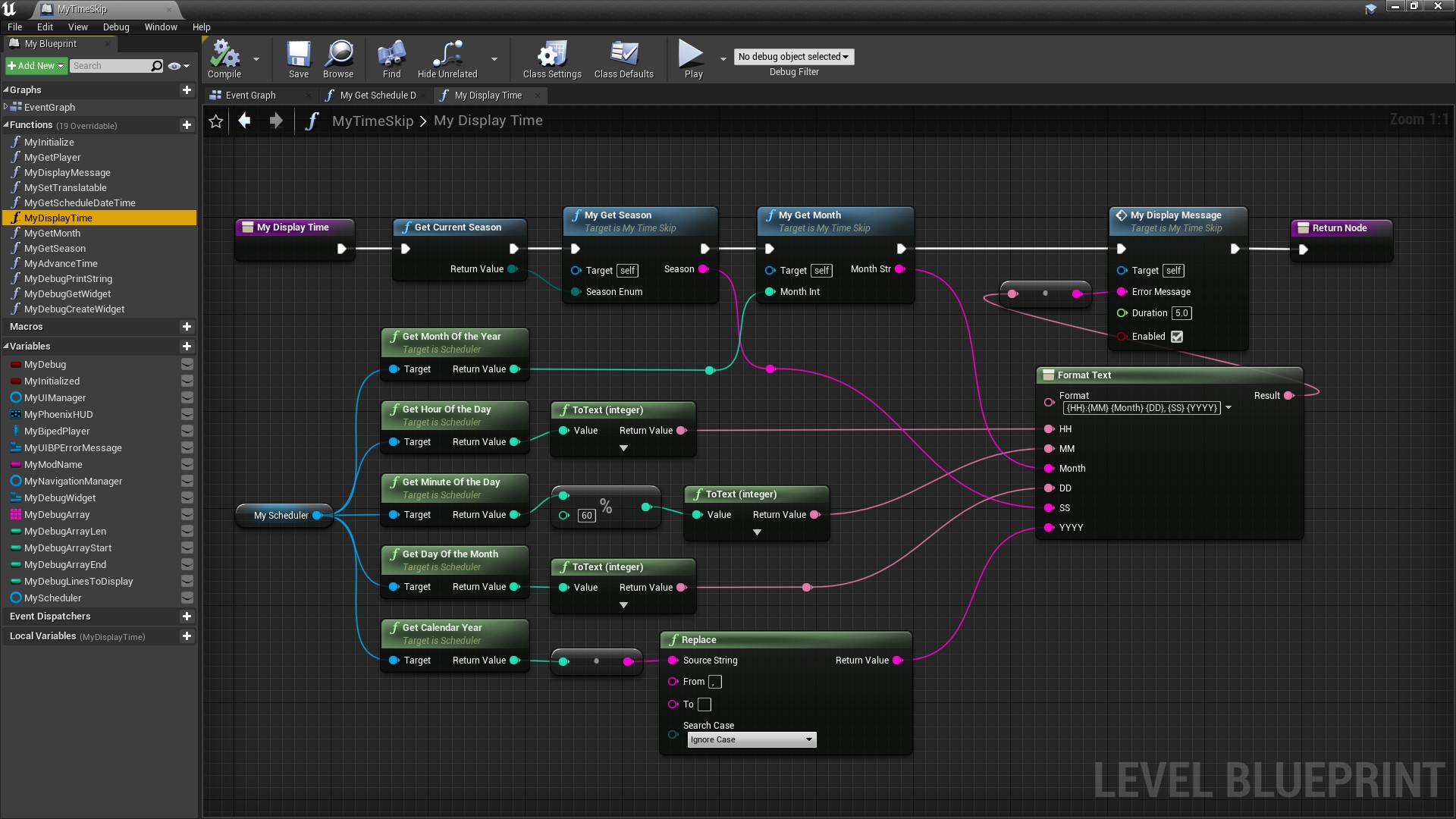Image resolution: width=1456 pixels, height=819 pixels.
Task: Save the blueprint asset
Action: tap(299, 59)
